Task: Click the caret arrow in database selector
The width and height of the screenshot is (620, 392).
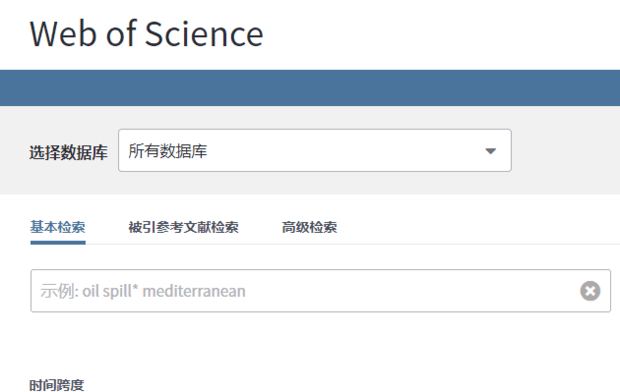Action: click(x=490, y=151)
